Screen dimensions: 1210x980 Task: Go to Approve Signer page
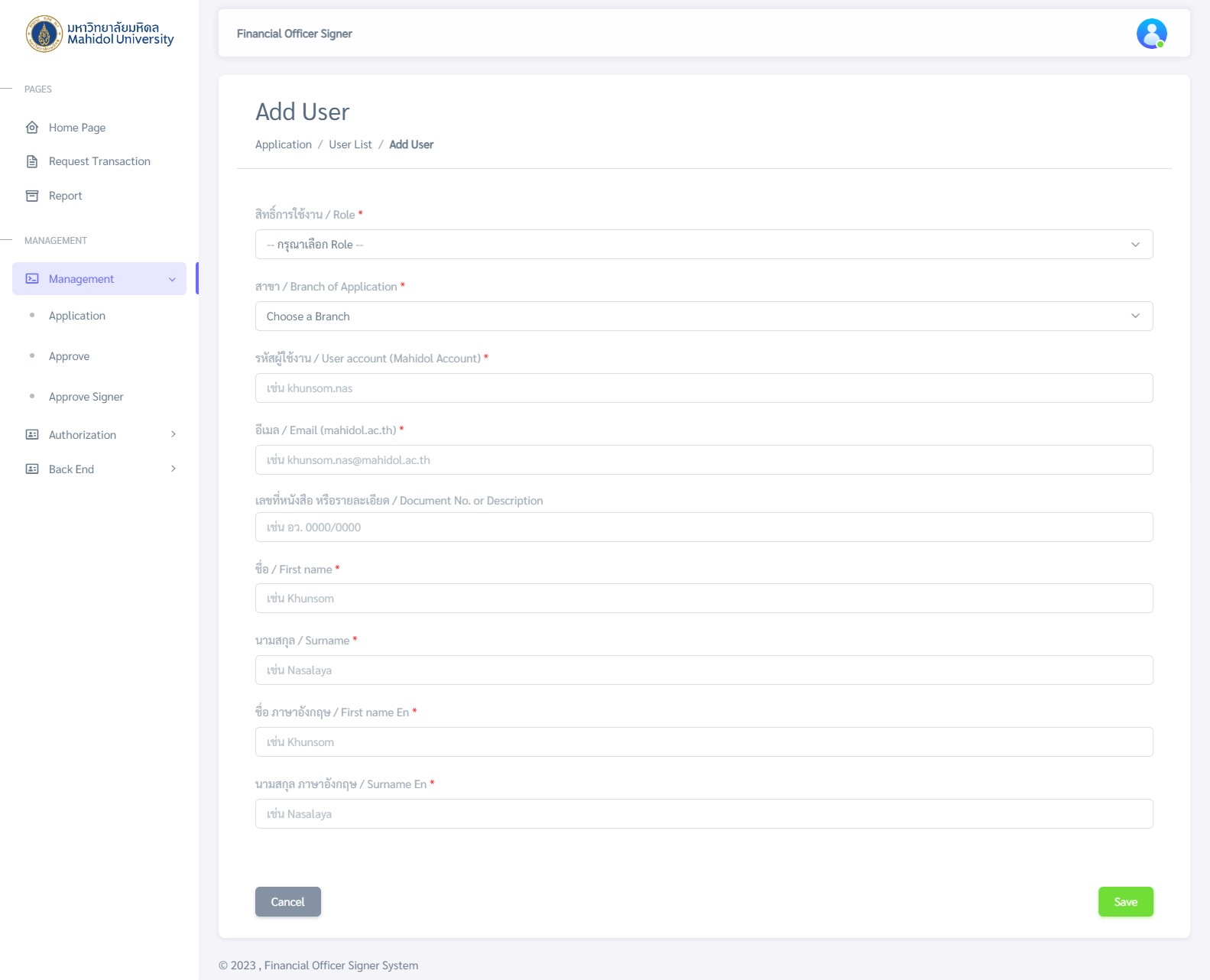[86, 397]
